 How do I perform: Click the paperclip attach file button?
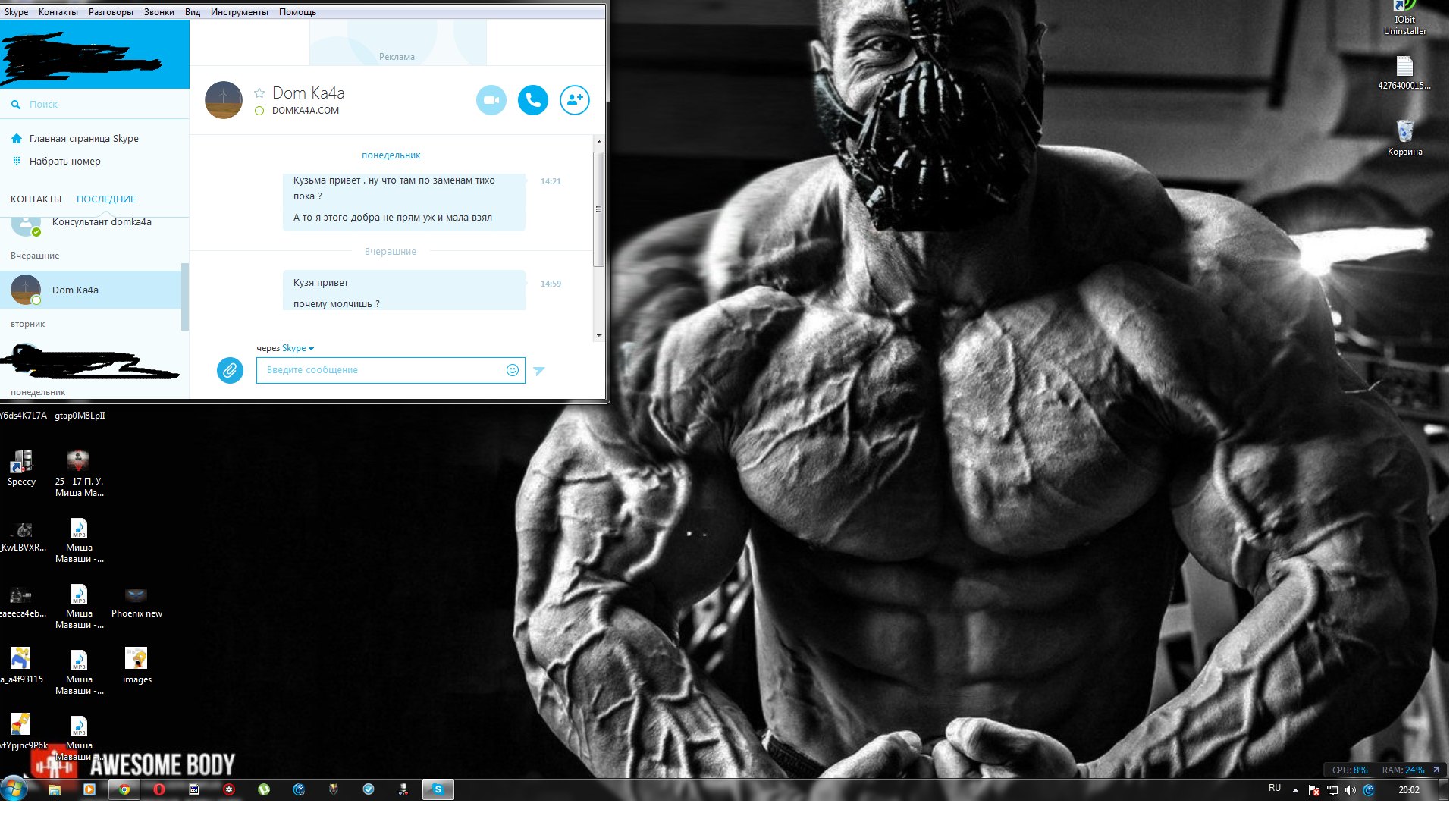coord(230,370)
